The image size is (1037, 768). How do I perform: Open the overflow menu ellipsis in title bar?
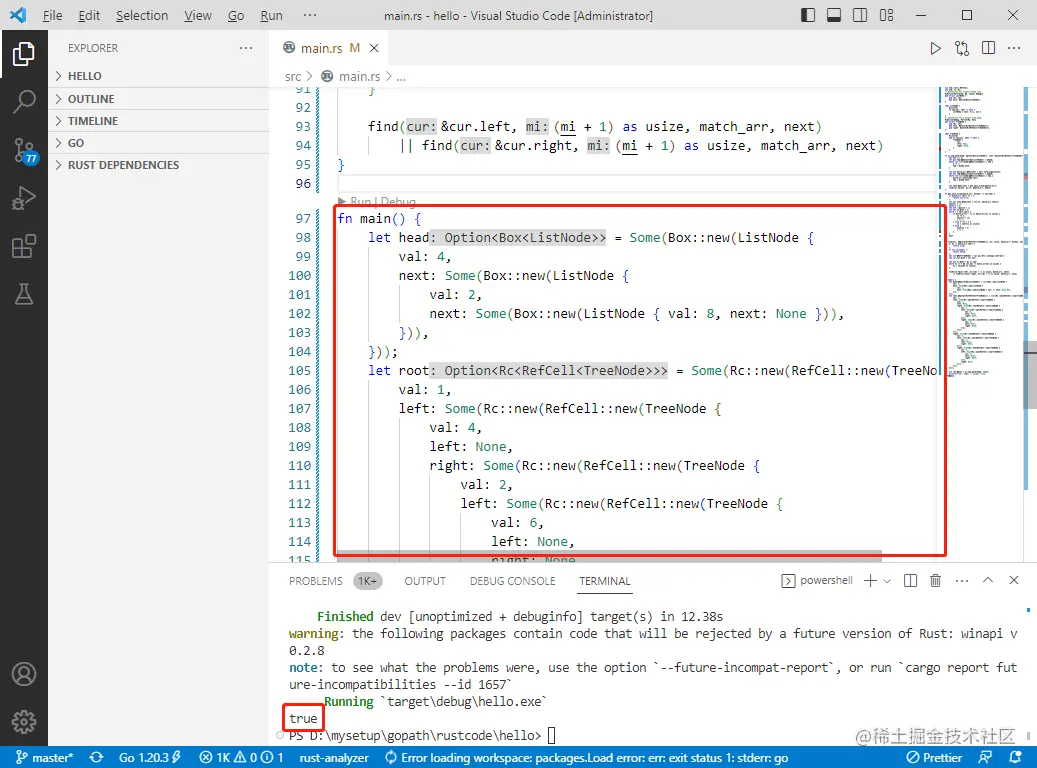(x=310, y=15)
